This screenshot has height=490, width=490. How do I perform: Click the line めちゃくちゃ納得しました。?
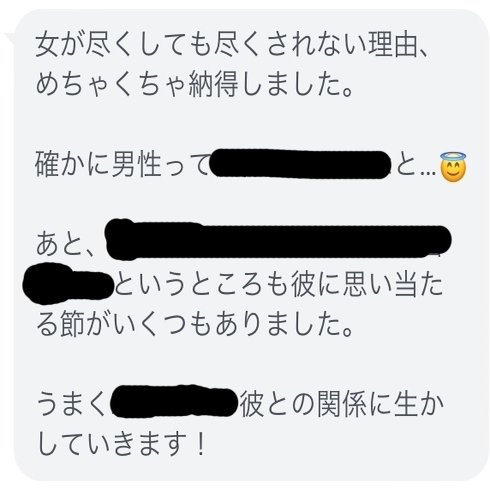[x=194, y=85]
